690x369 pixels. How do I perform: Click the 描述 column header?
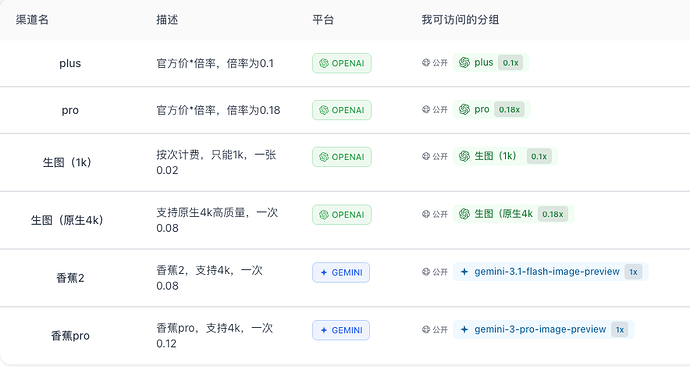pos(167,20)
